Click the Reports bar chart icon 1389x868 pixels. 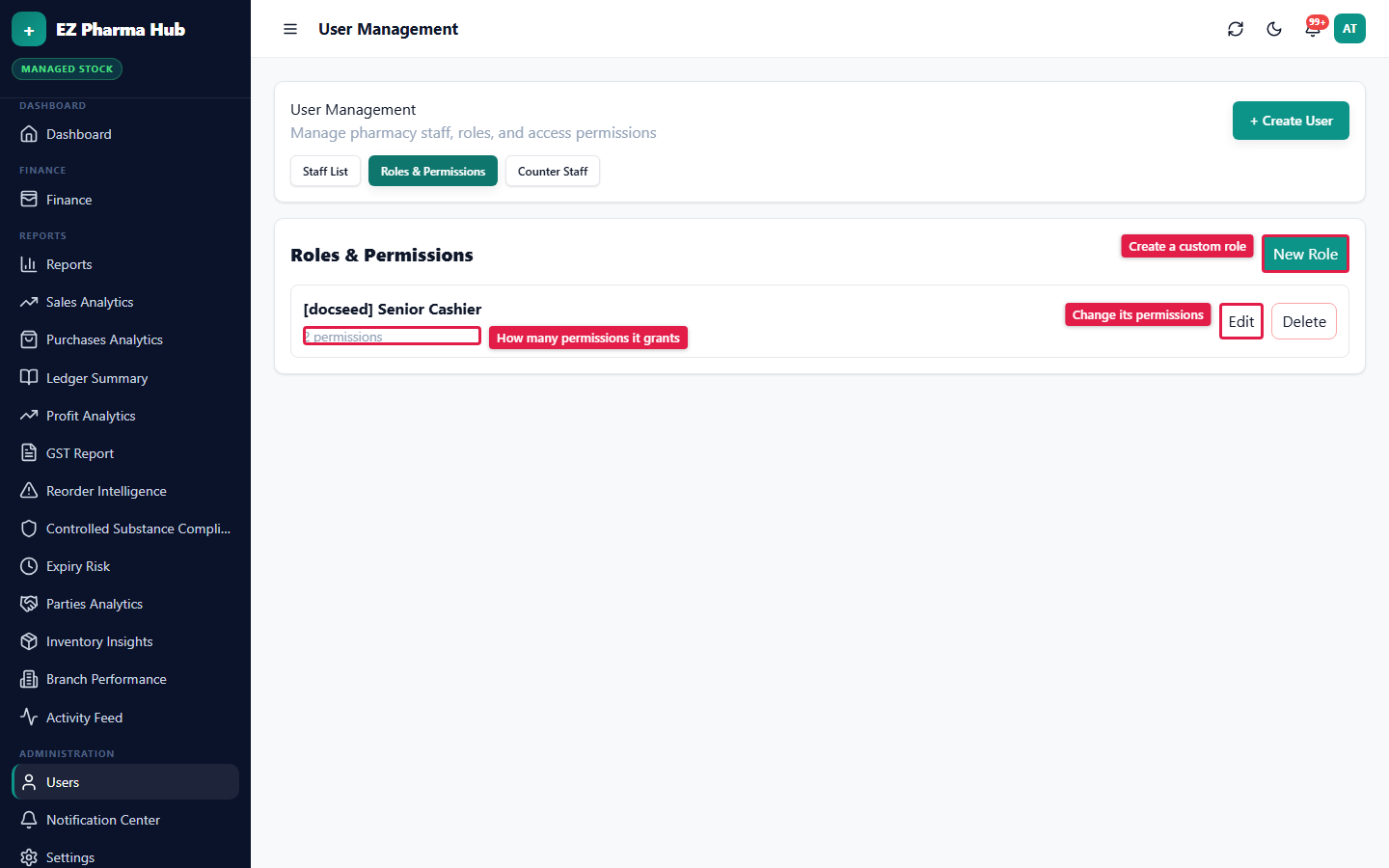(x=29, y=264)
